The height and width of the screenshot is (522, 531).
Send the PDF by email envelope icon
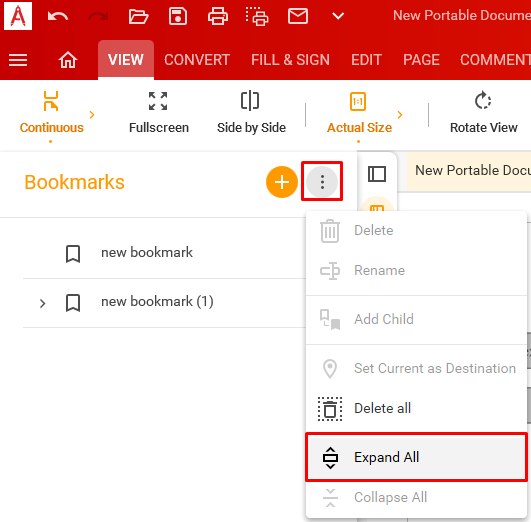click(x=298, y=16)
